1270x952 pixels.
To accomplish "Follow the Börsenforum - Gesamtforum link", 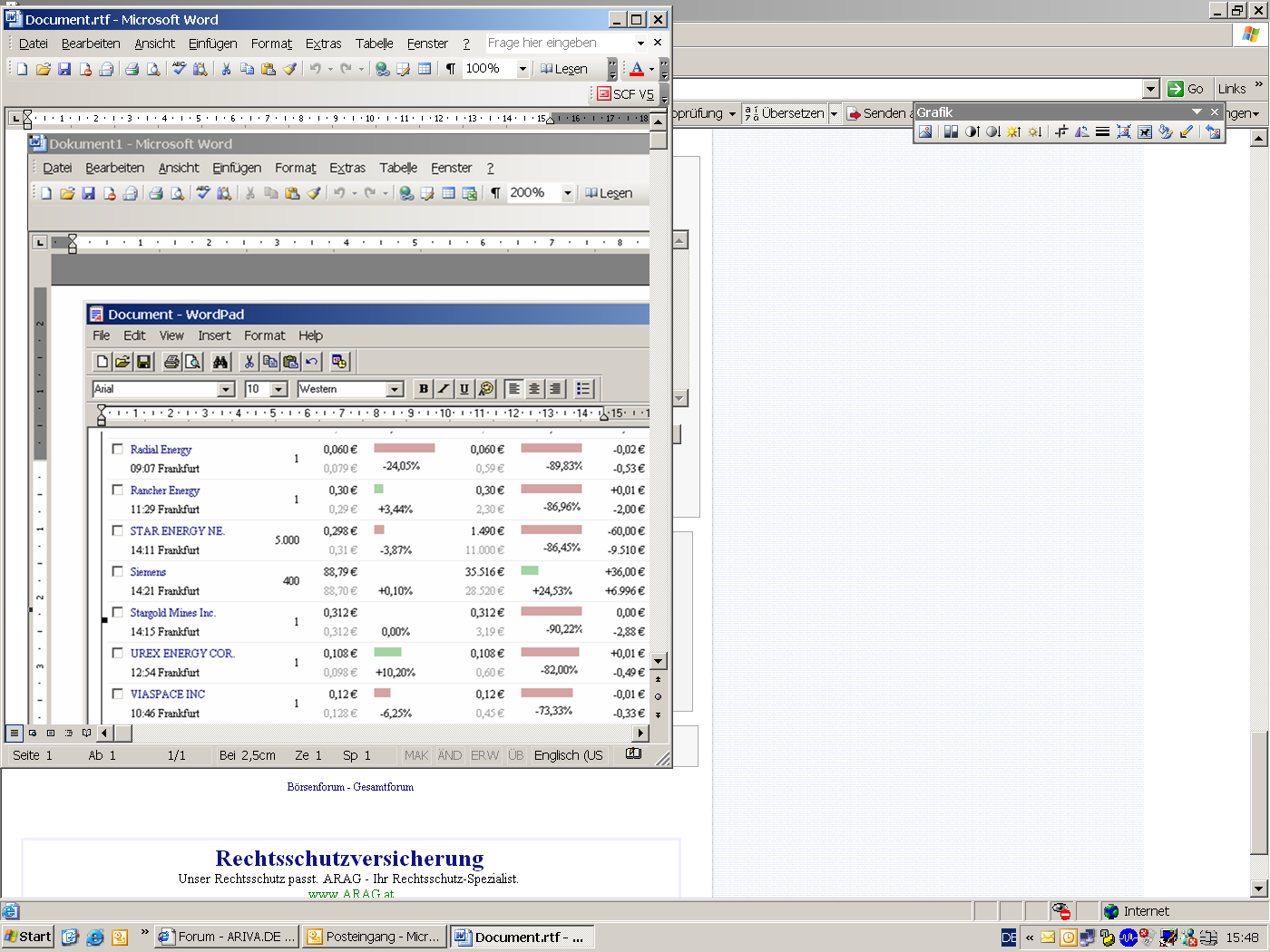I will click(x=350, y=787).
